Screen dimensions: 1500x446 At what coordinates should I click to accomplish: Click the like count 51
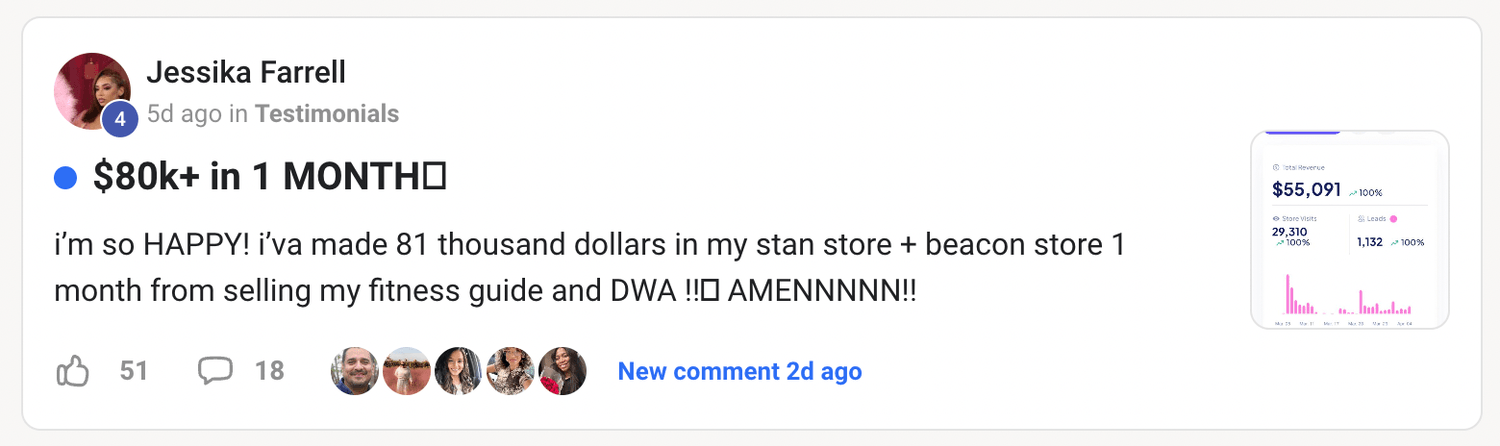(133, 371)
